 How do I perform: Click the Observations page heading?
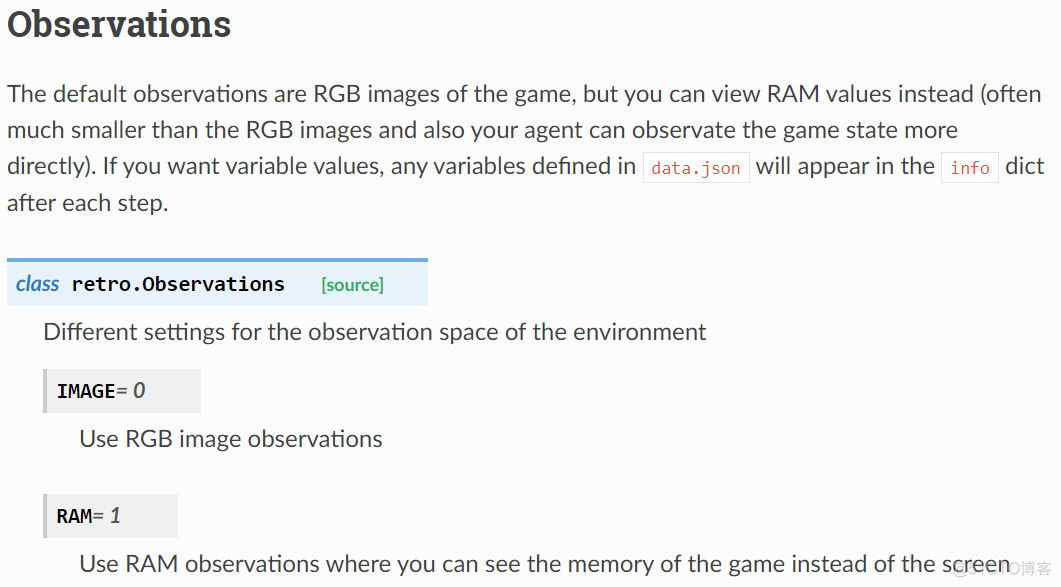(119, 24)
